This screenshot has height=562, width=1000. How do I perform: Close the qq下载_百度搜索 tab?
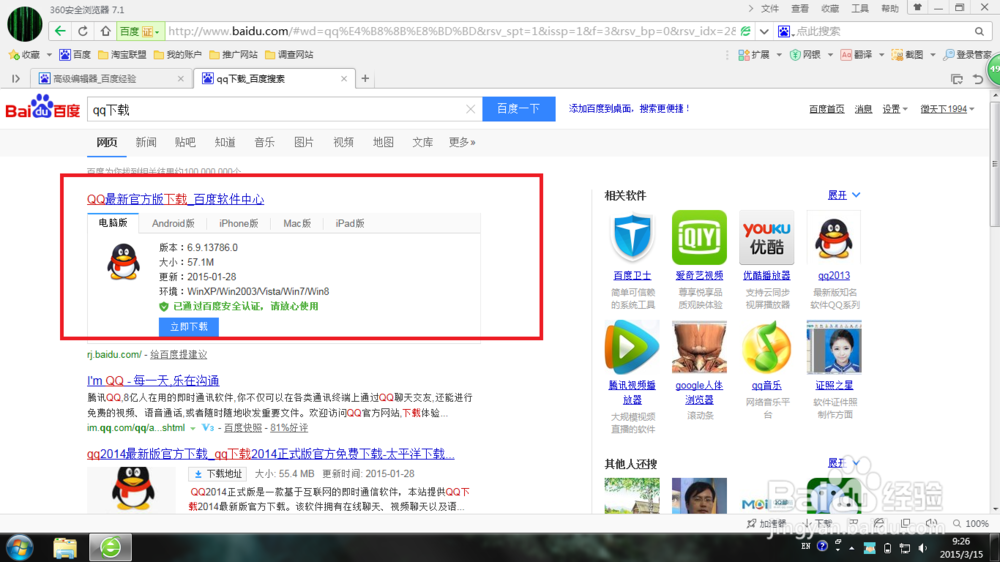coord(344,78)
